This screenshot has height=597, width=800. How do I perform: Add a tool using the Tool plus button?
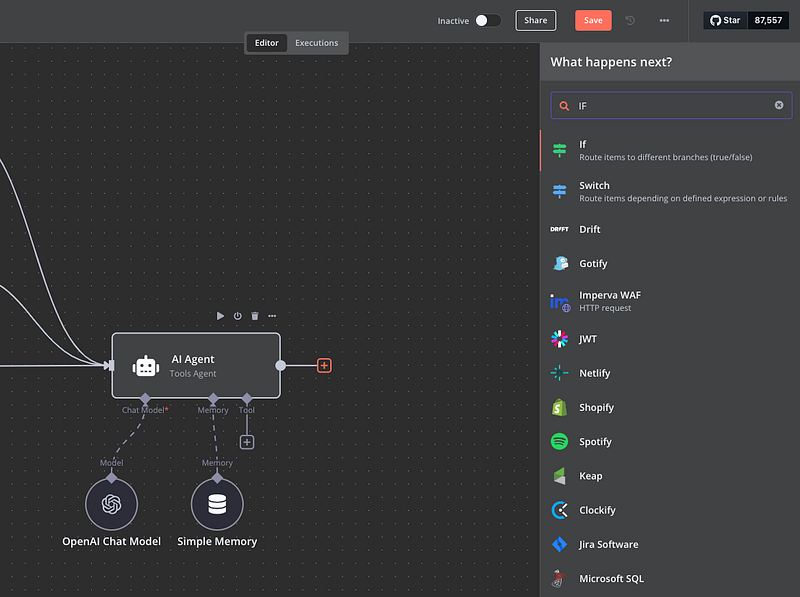pyautogui.click(x=247, y=442)
